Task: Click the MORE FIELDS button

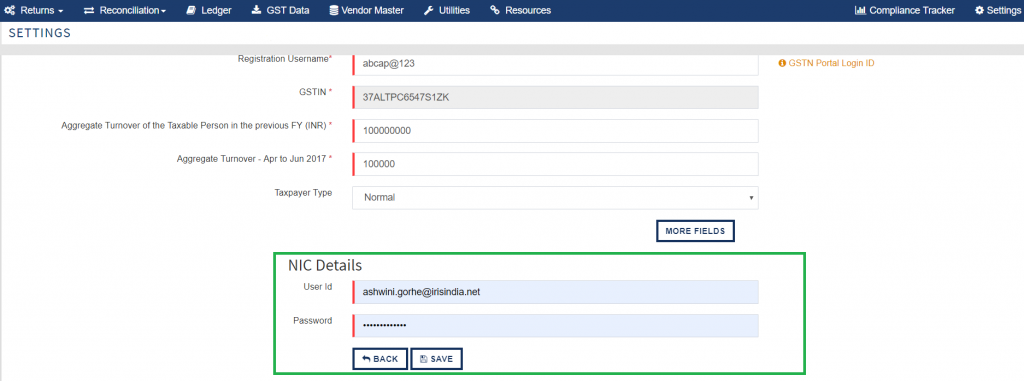Action: click(x=695, y=231)
